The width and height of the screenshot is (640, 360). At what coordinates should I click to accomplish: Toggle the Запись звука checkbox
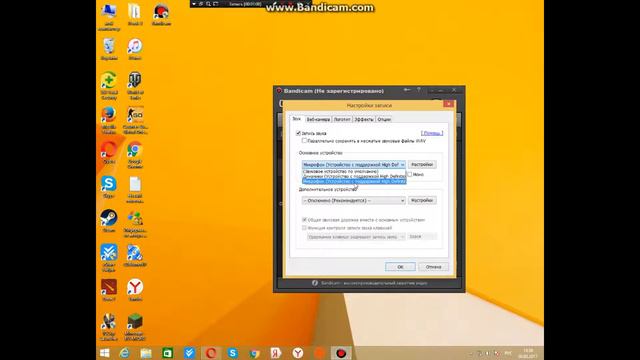tap(298, 133)
